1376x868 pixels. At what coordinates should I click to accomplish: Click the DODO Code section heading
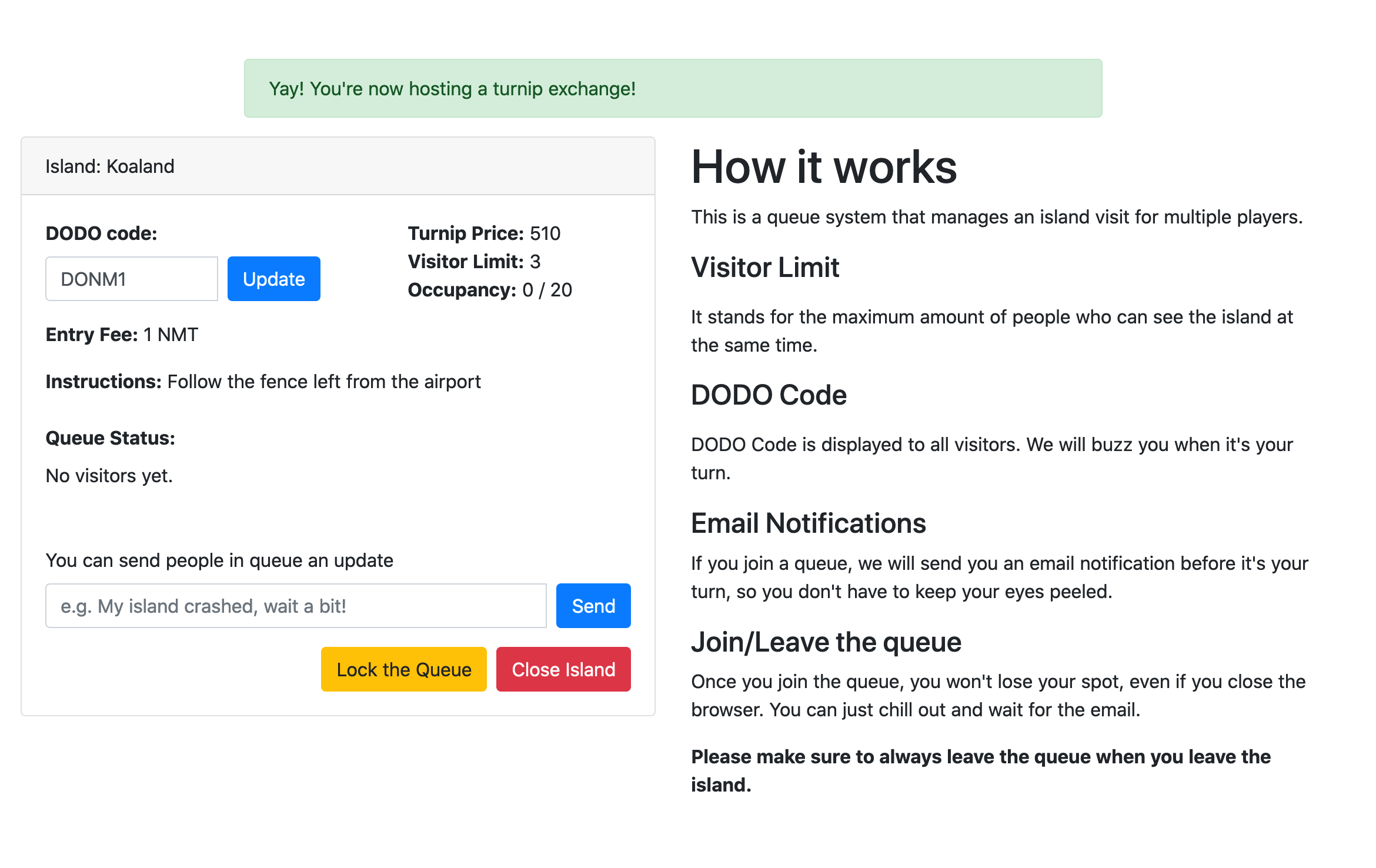(x=768, y=395)
